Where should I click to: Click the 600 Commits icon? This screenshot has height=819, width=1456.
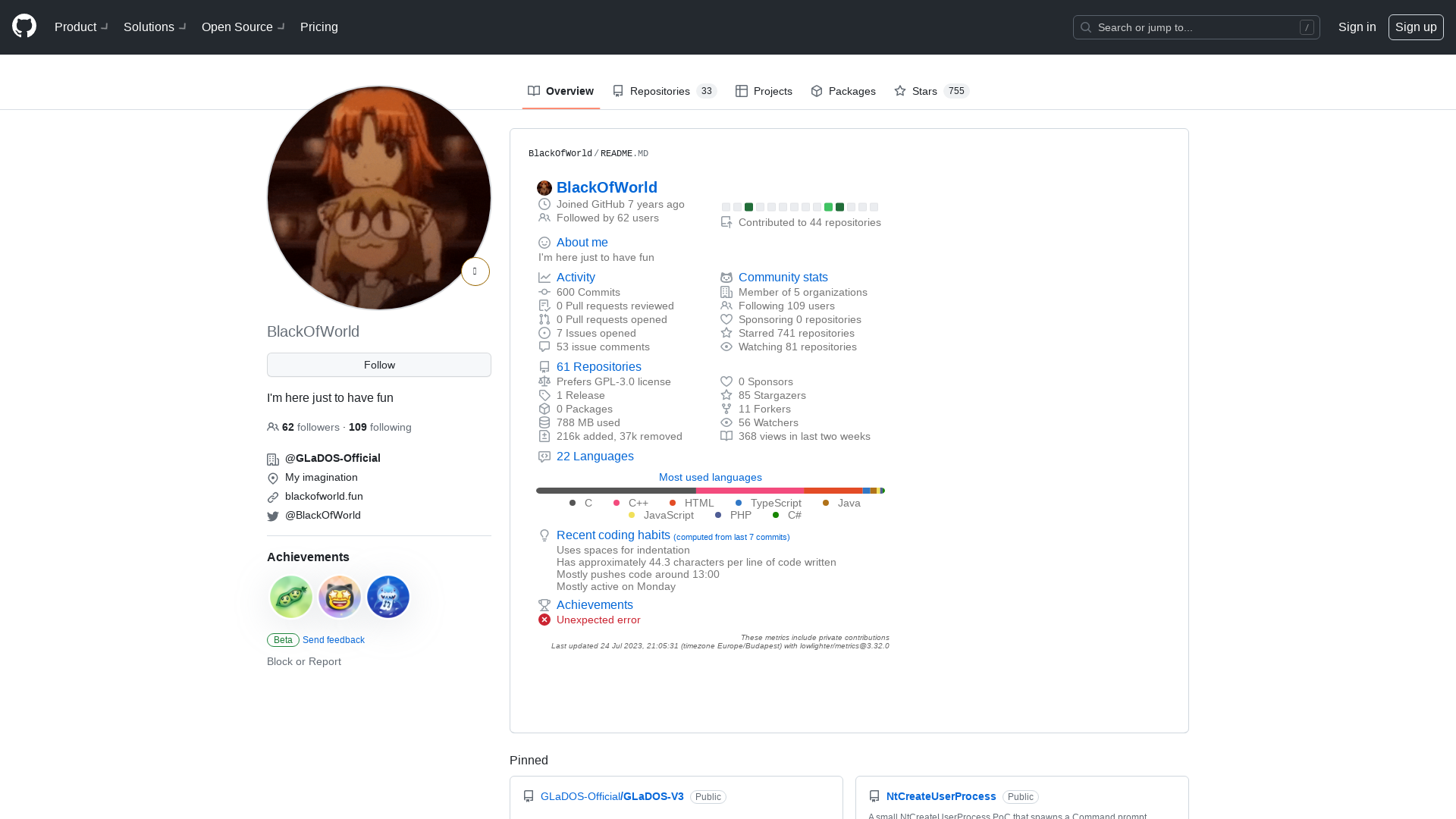(x=544, y=292)
